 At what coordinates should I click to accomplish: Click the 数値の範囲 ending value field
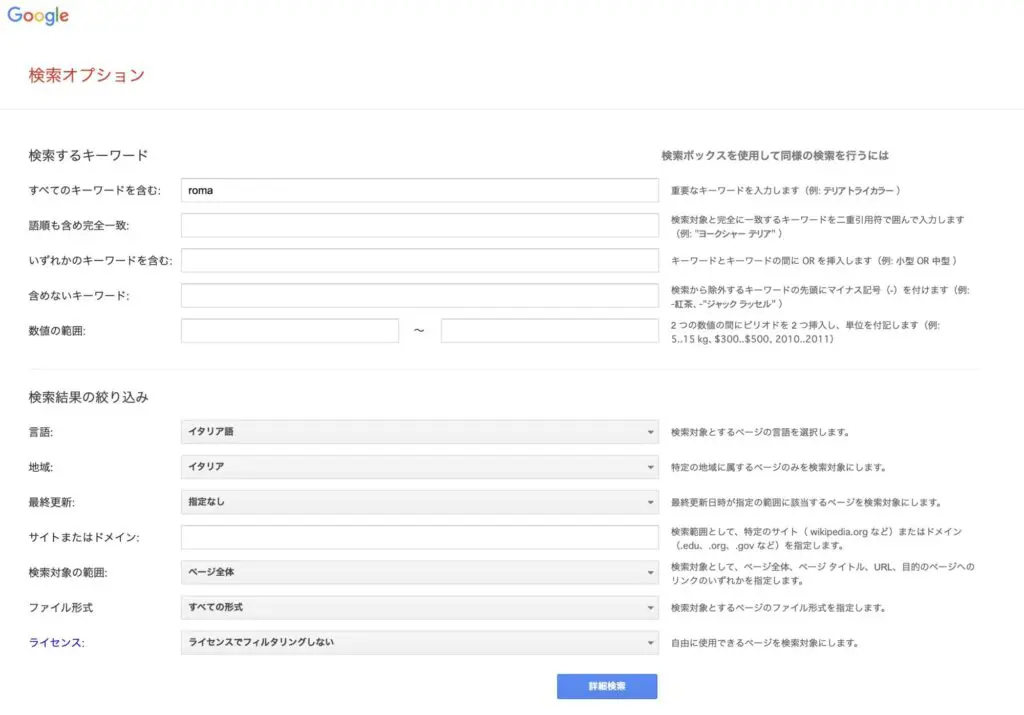pos(549,331)
